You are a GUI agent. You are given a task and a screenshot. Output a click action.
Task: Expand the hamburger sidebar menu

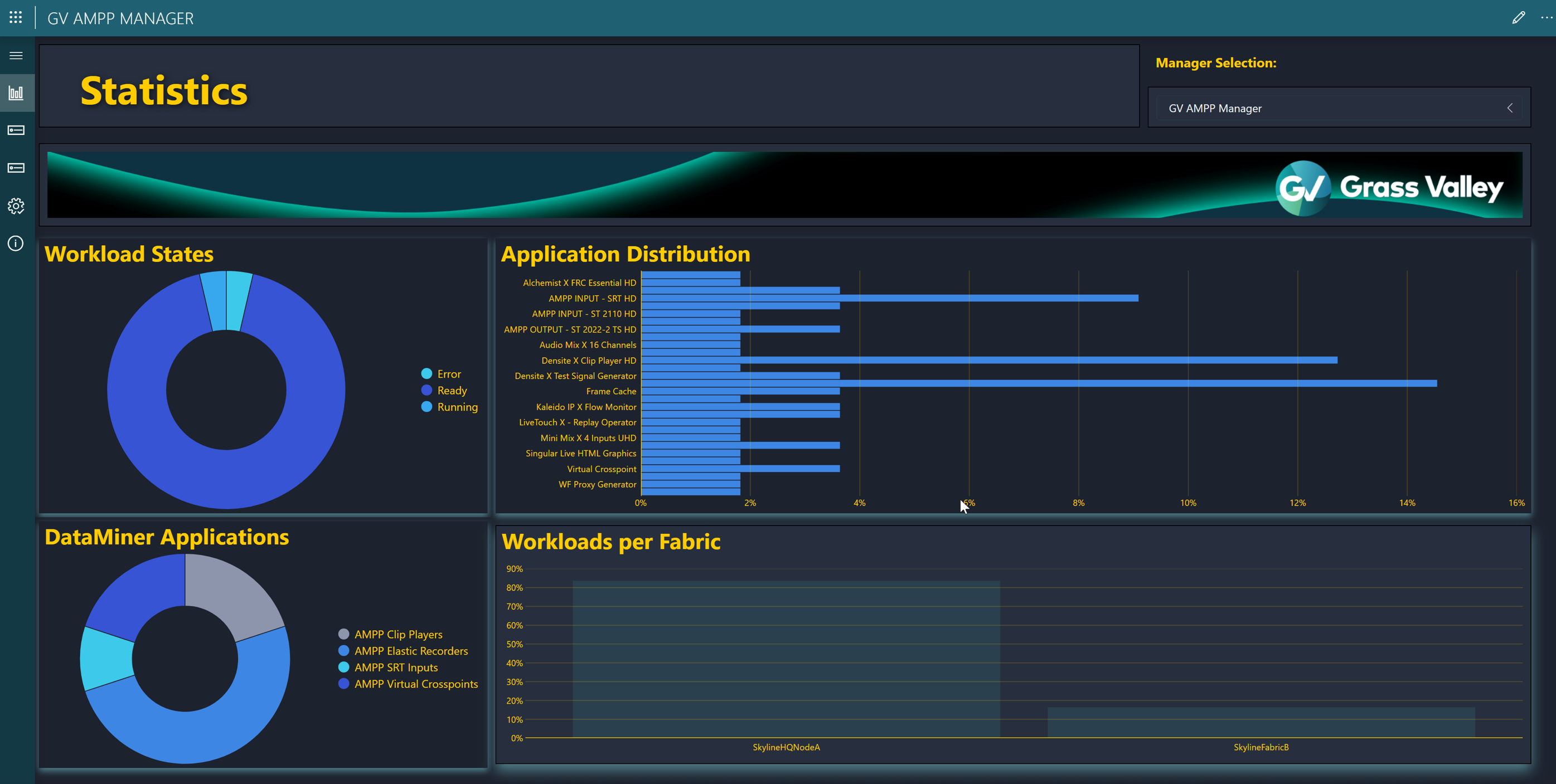click(16, 56)
